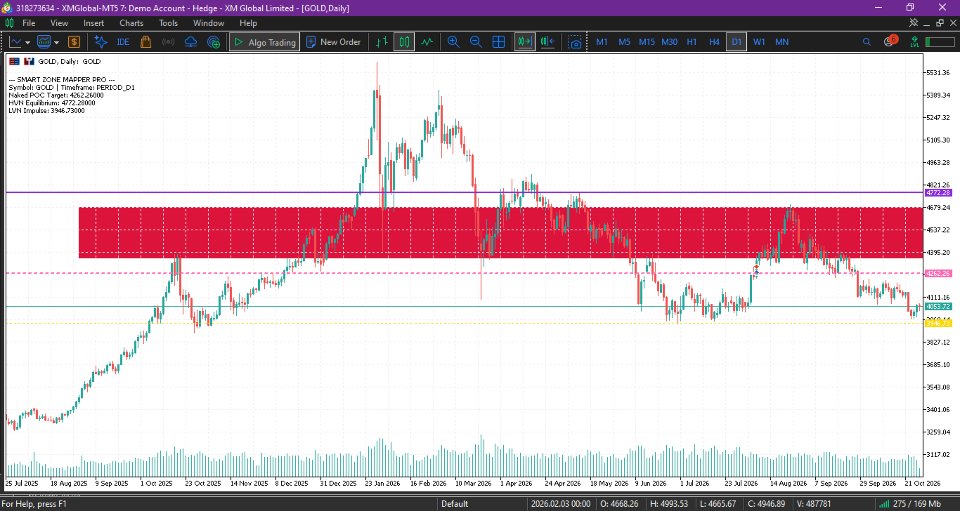The height and width of the screenshot is (511, 960).
Task: Click the Depth of Market icon on chart
Action: click(14, 61)
